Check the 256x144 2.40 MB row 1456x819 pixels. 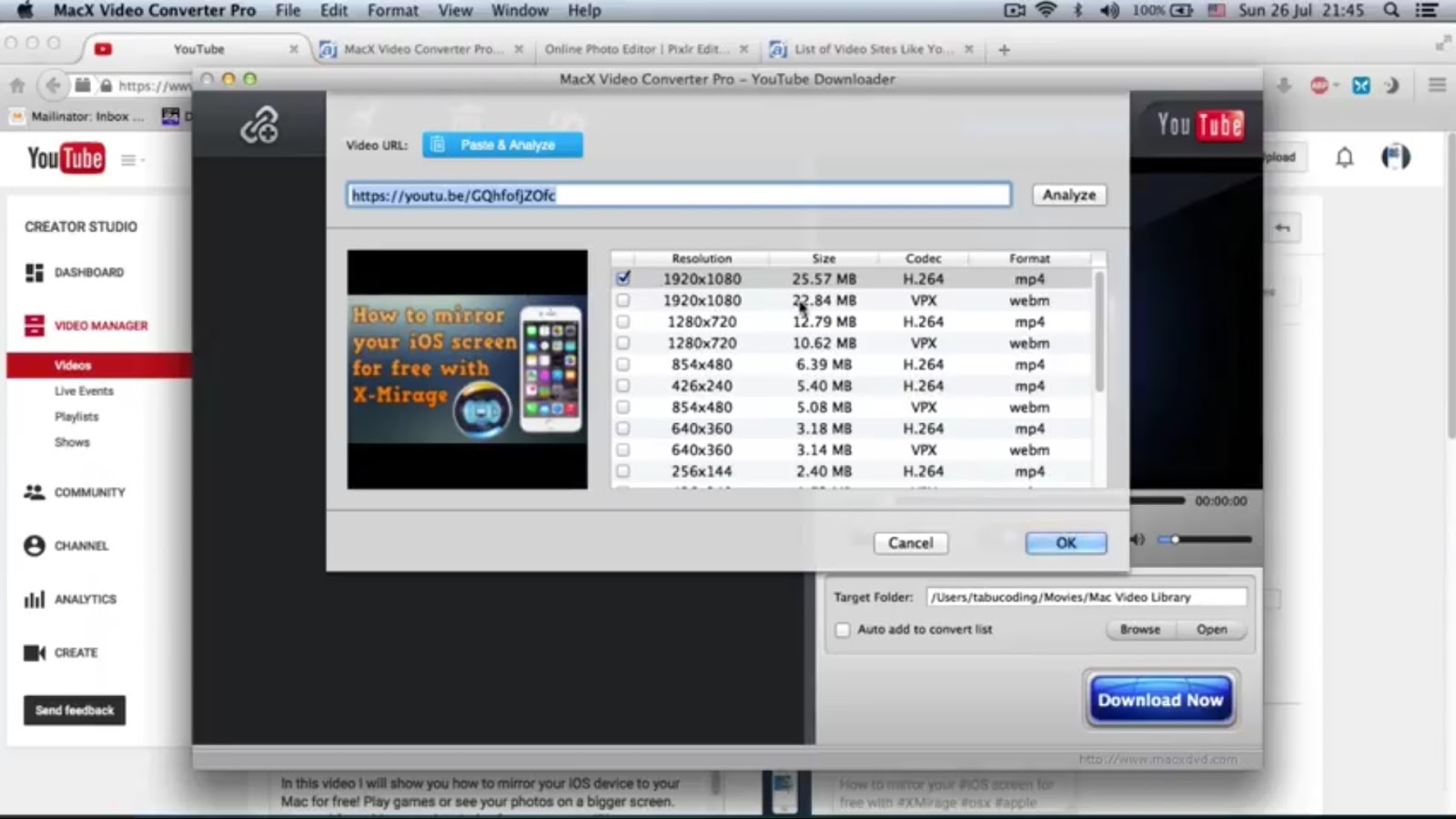tap(622, 471)
